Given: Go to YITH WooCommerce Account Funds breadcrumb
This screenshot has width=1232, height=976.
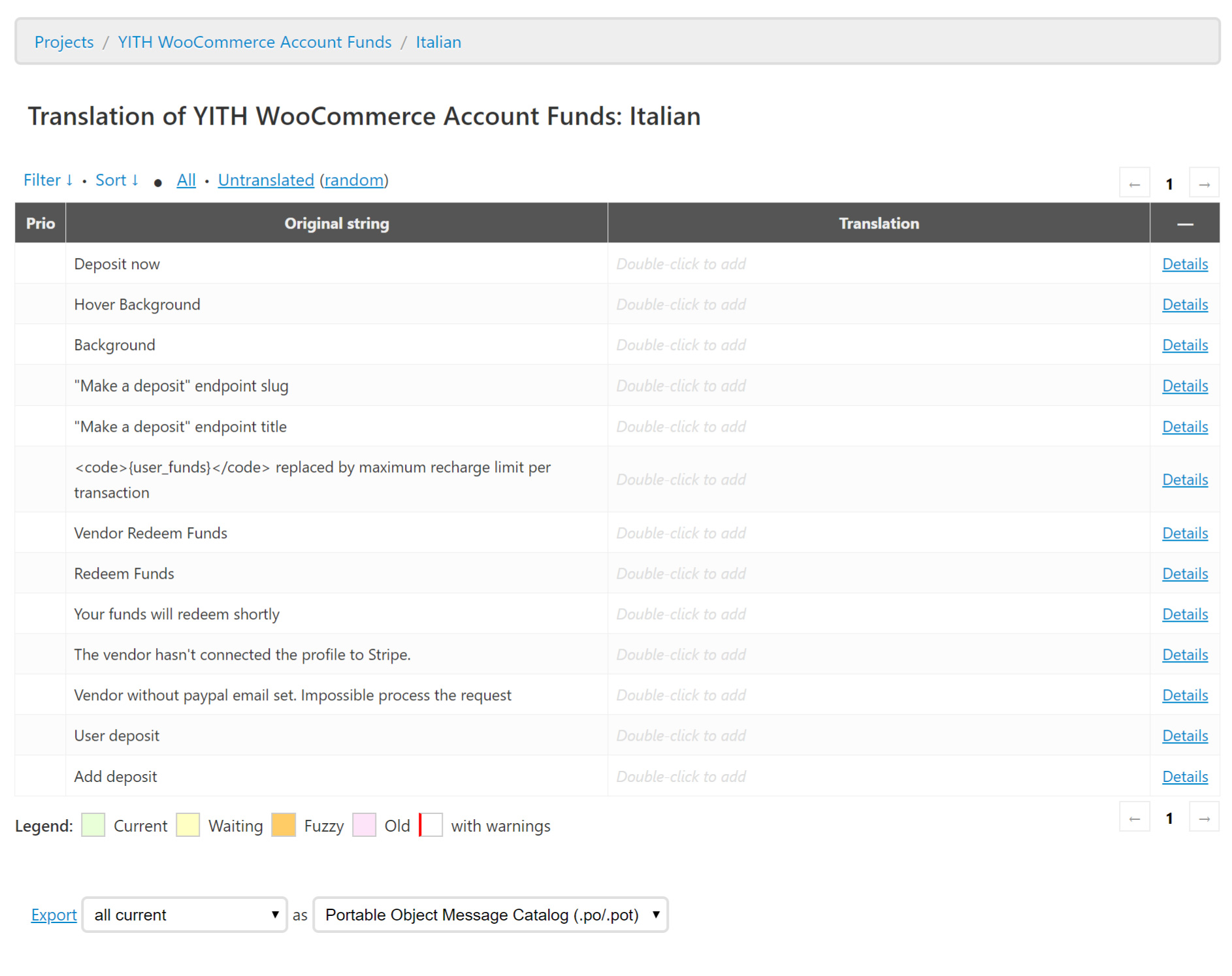Looking at the screenshot, I should 255,42.
